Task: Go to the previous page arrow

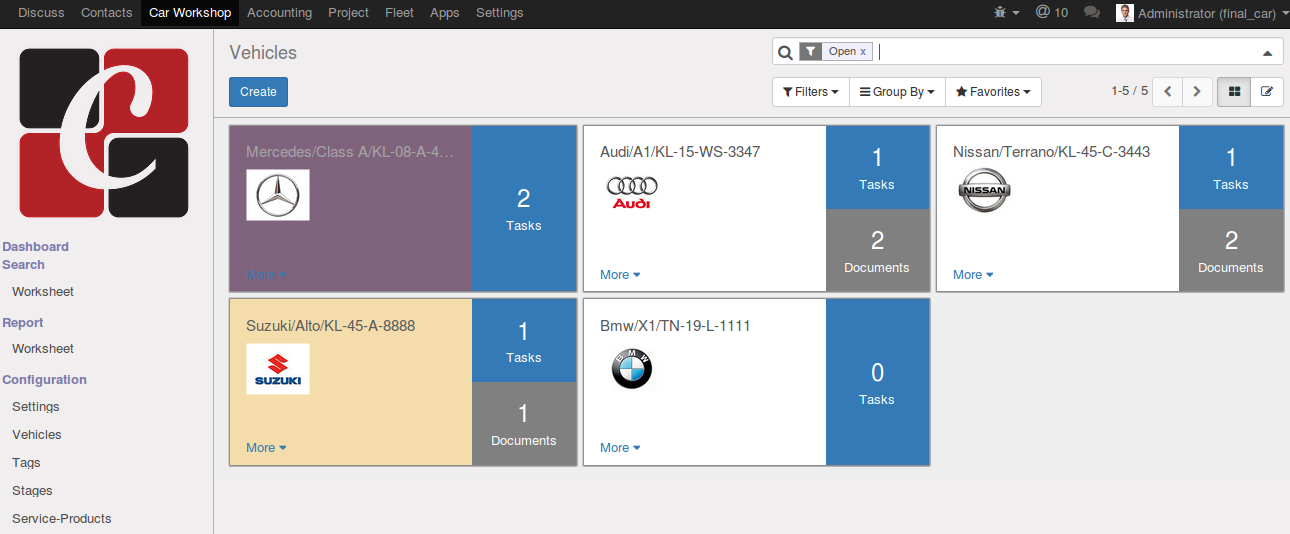Action: [x=1167, y=92]
